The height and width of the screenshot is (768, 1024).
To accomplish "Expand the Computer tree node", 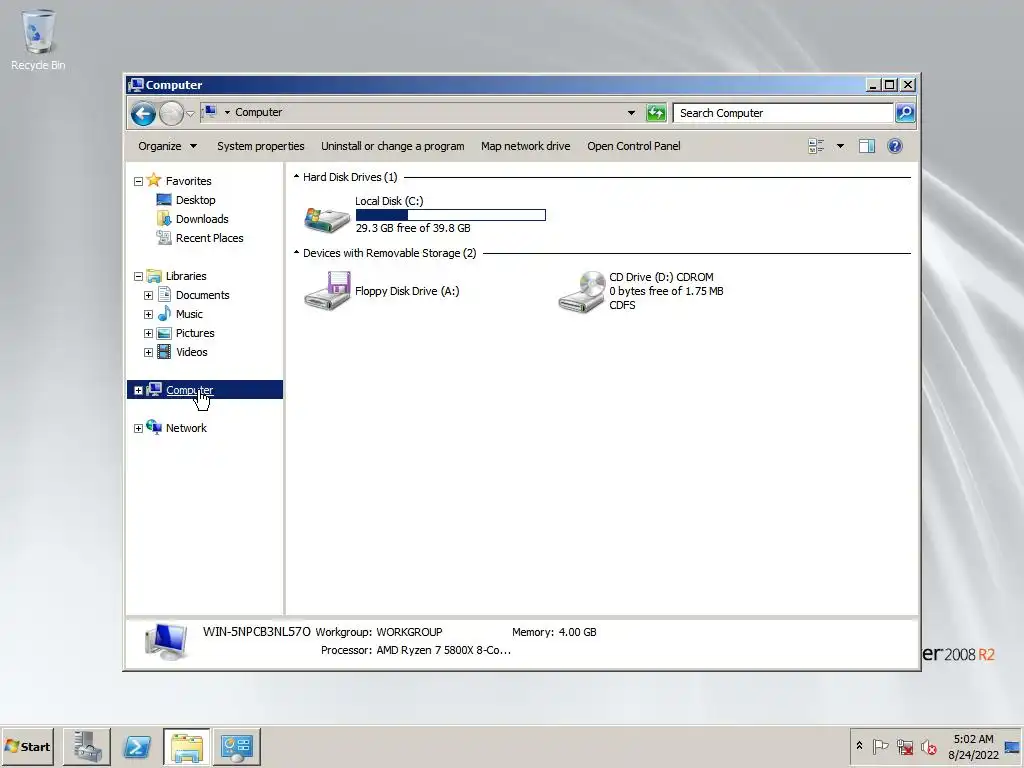I will click(x=138, y=391).
